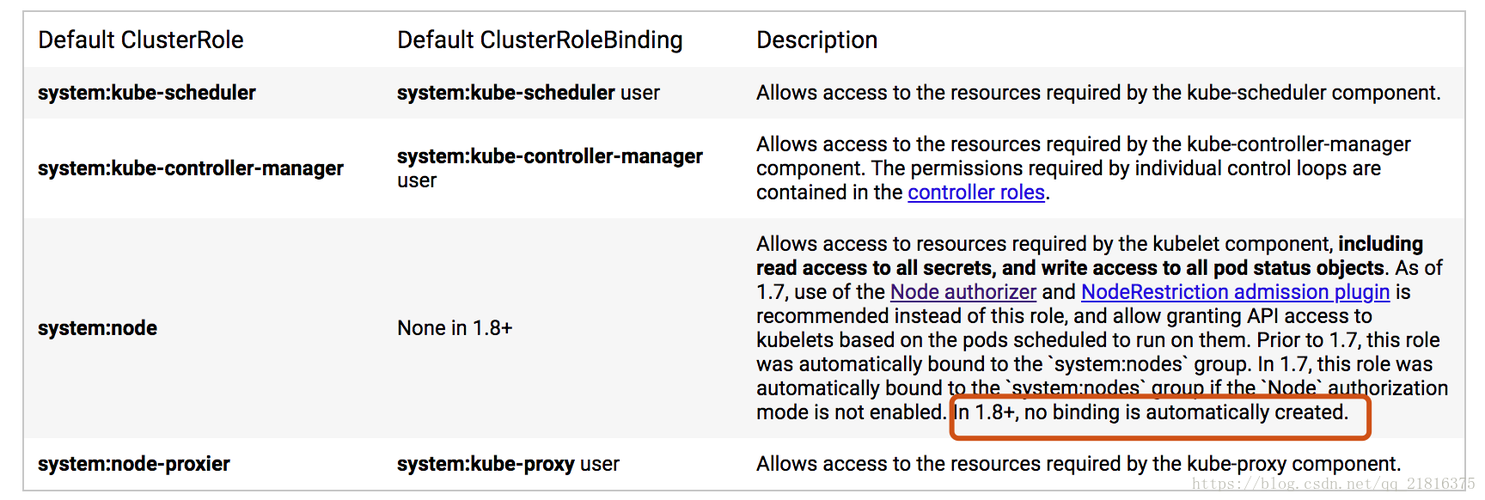Select the system:kube-controller-manager role name
1485x500 pixels.
pyautogui.click(x=191, y=168)
